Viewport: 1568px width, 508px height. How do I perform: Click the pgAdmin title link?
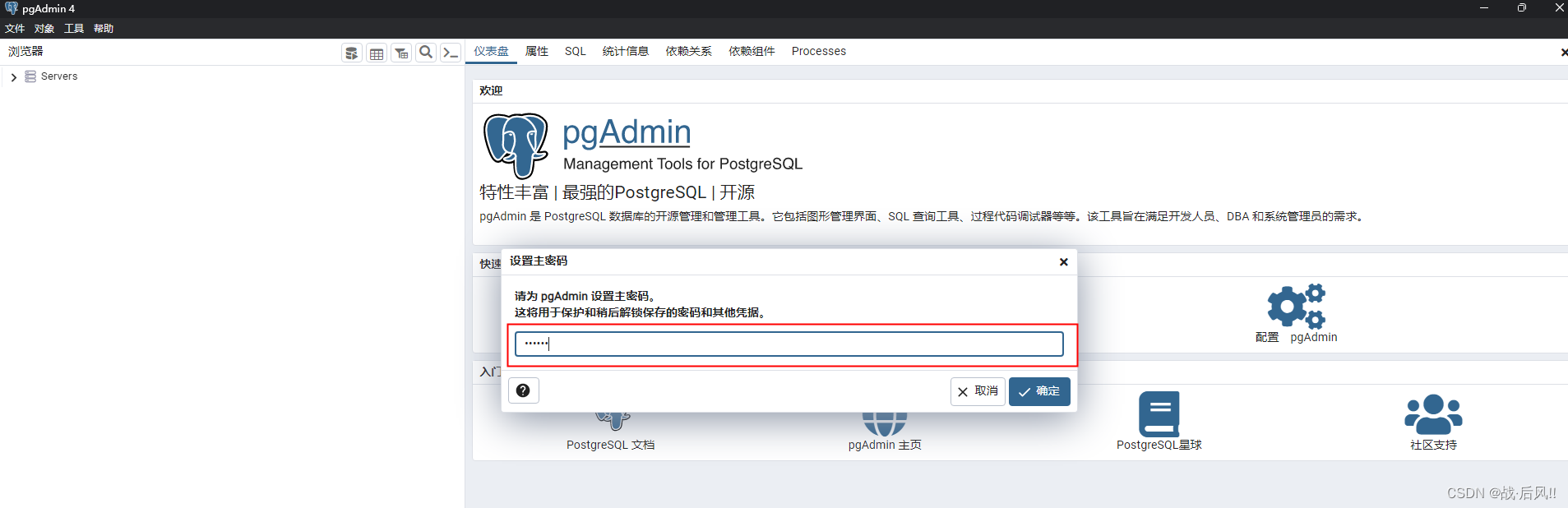(x=627, y=132)
